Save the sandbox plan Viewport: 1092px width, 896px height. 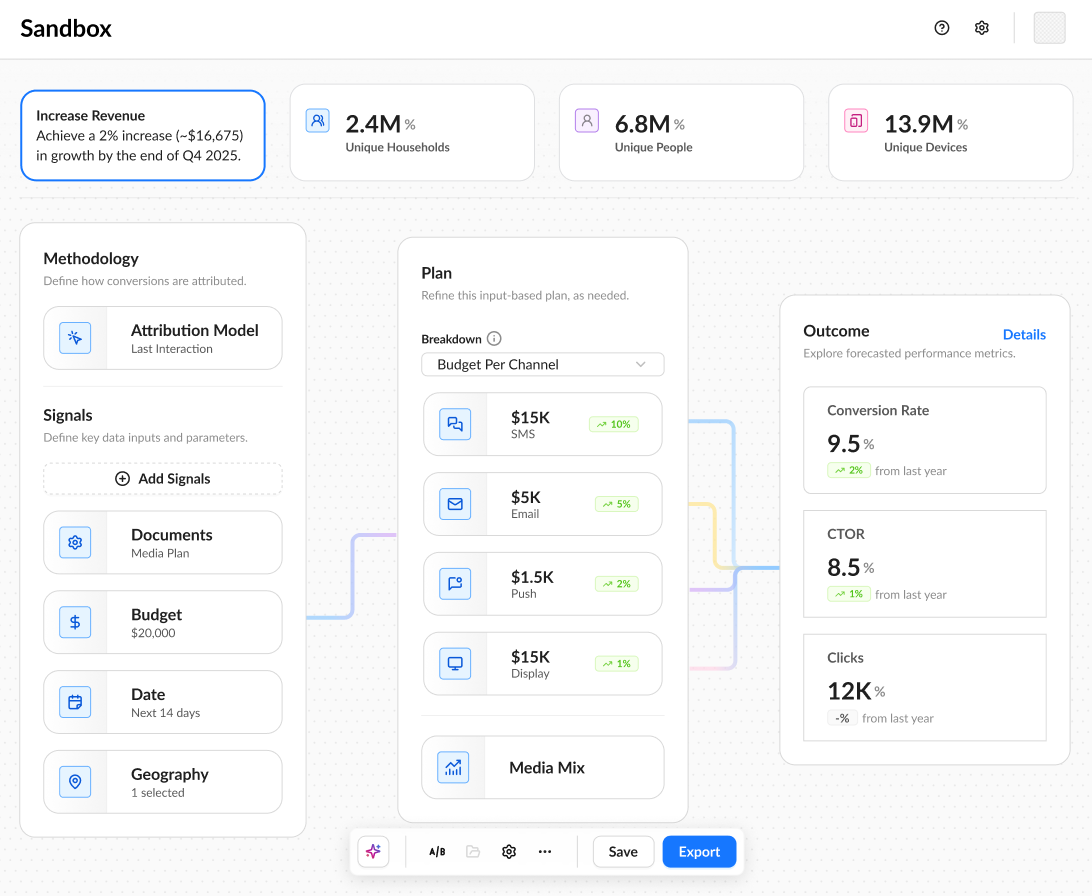point(623,851)
